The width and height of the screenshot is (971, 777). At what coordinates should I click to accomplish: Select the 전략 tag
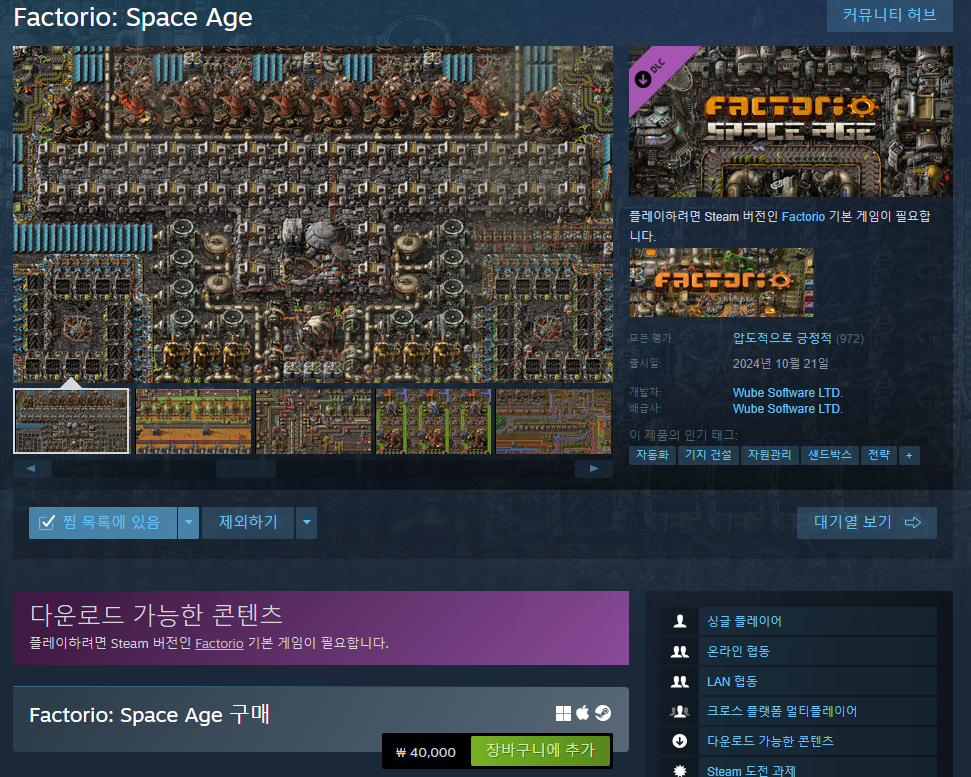coord(879,455)
